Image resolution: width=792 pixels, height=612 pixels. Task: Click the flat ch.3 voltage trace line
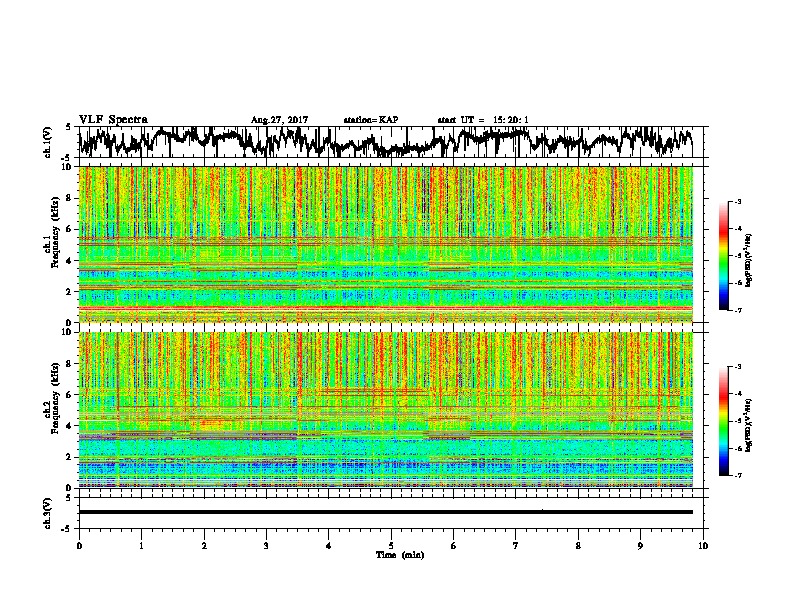click(x=386, y=512)
